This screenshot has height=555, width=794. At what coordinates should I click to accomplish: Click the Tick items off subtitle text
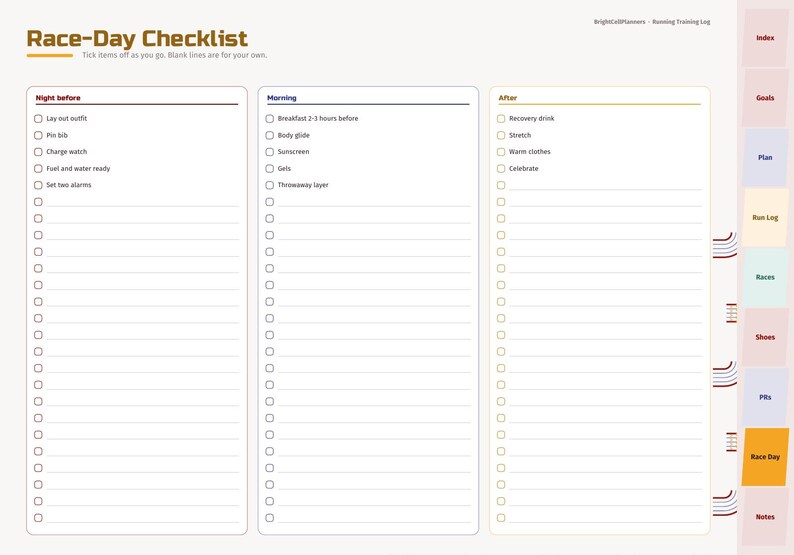pyautogui.click(x=174, y=55)
